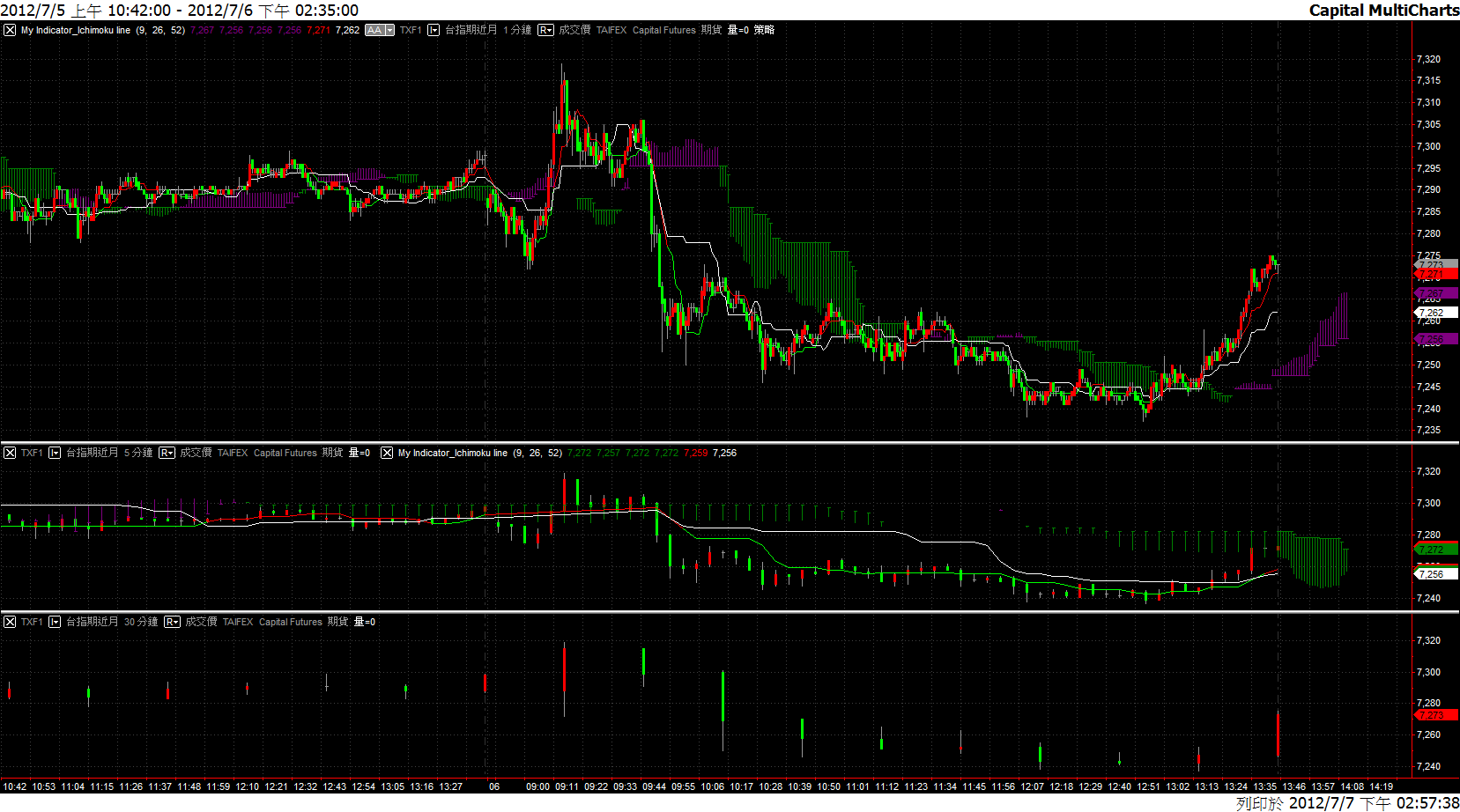1460x812 pixels.
Task: Close the TXF1 series in 30-minute chart
Action: 10,622
